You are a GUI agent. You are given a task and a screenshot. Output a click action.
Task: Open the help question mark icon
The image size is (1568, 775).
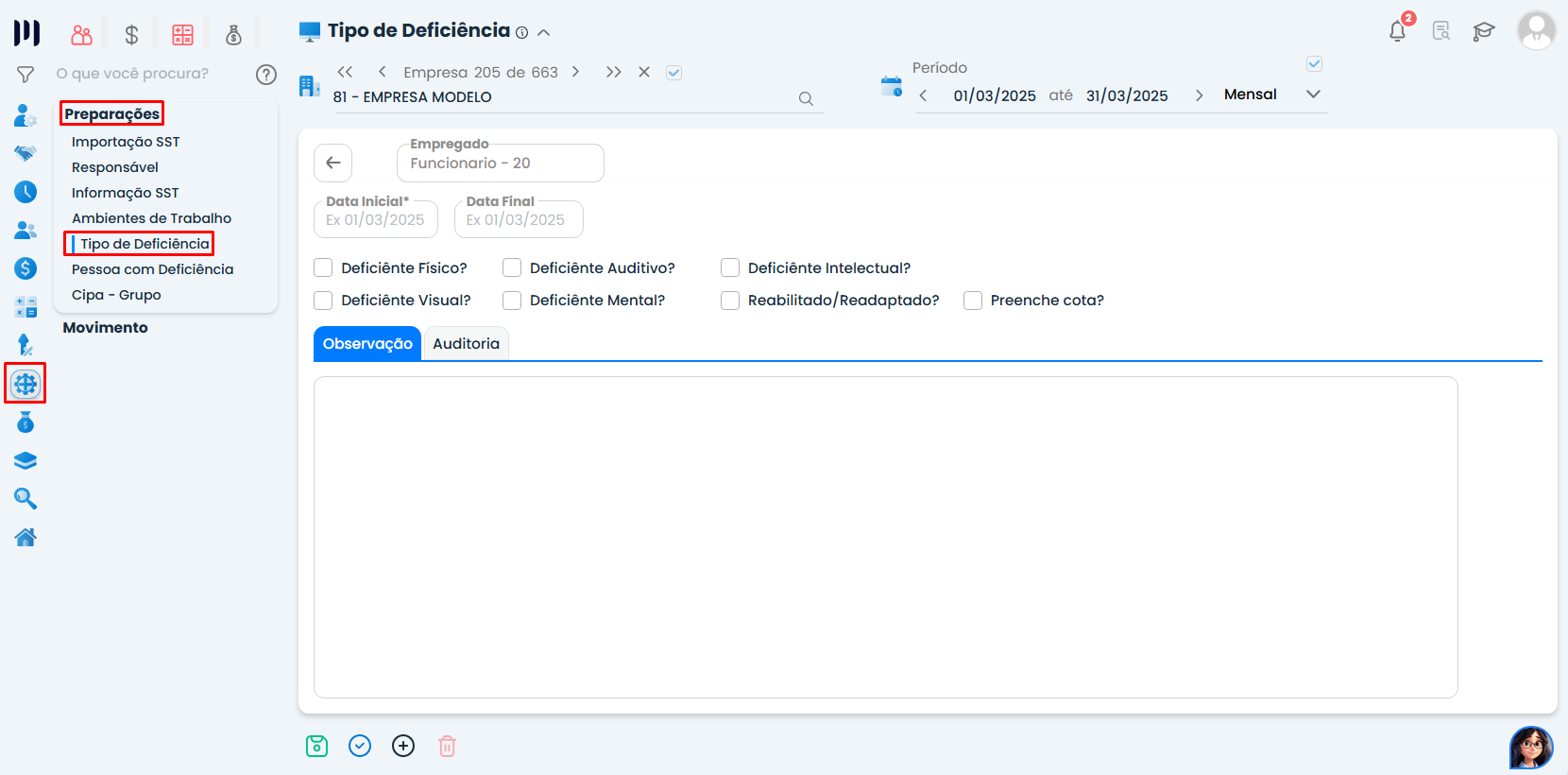coord(266,75)
